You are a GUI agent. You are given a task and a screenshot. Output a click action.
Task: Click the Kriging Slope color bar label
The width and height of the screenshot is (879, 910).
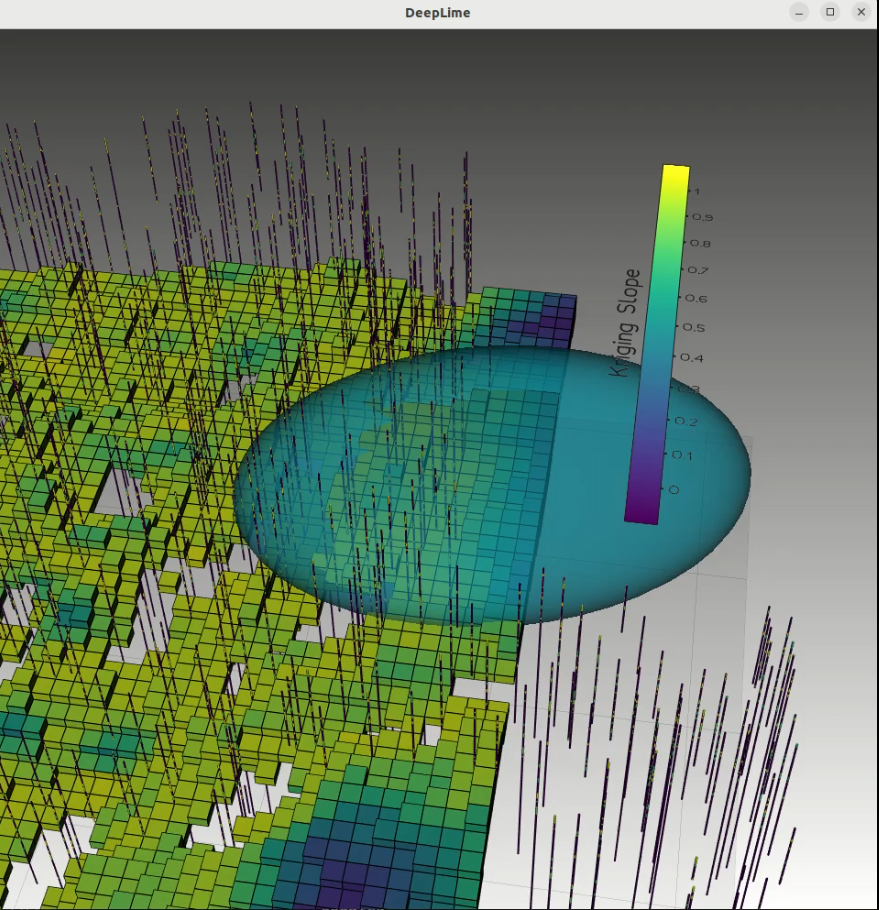tap(626, 322)
